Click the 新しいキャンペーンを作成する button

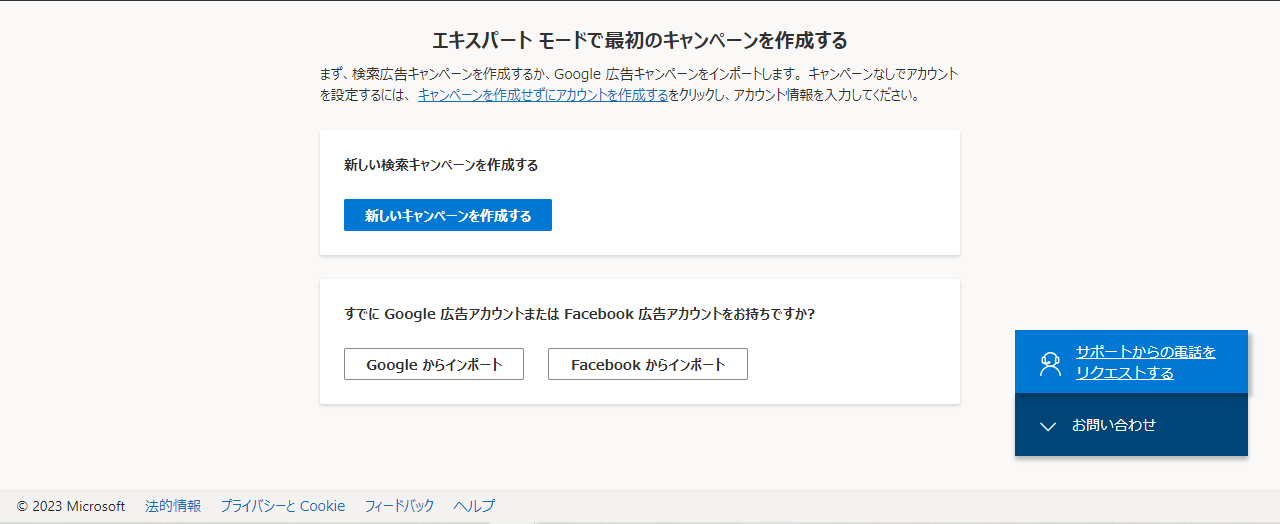tap(448, 215)
